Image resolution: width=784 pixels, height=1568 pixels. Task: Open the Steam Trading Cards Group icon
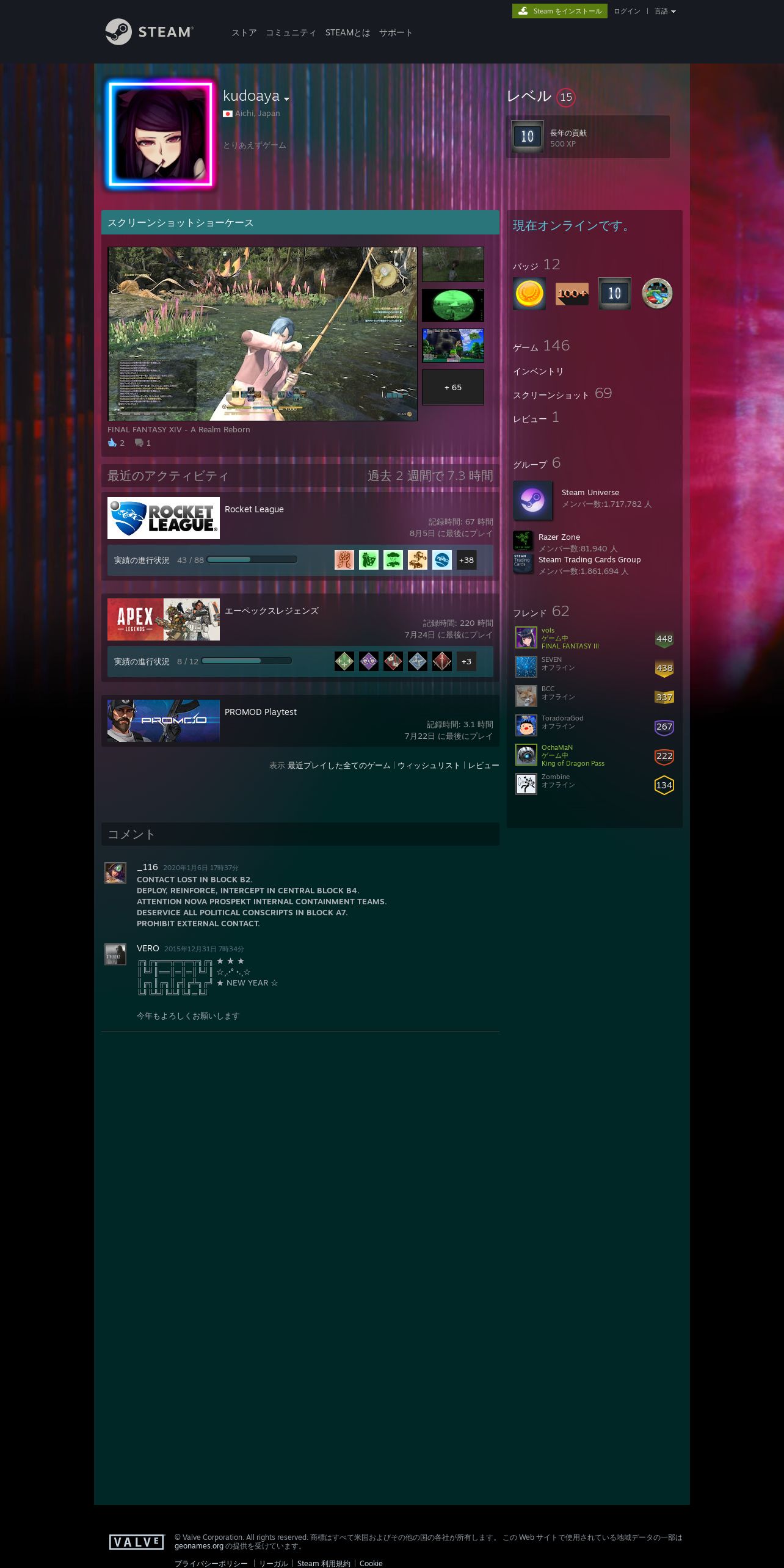(523, 564)
